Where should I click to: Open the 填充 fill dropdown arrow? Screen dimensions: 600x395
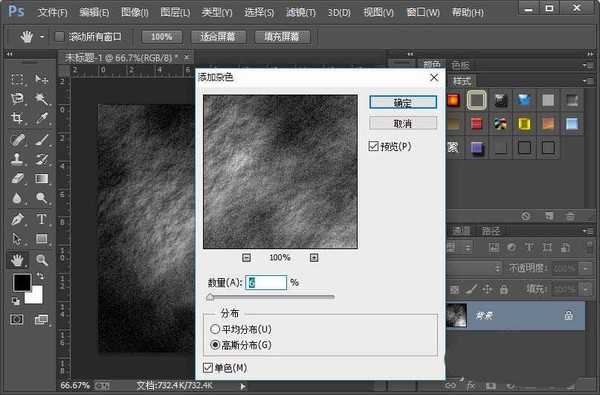coord(585,289)
